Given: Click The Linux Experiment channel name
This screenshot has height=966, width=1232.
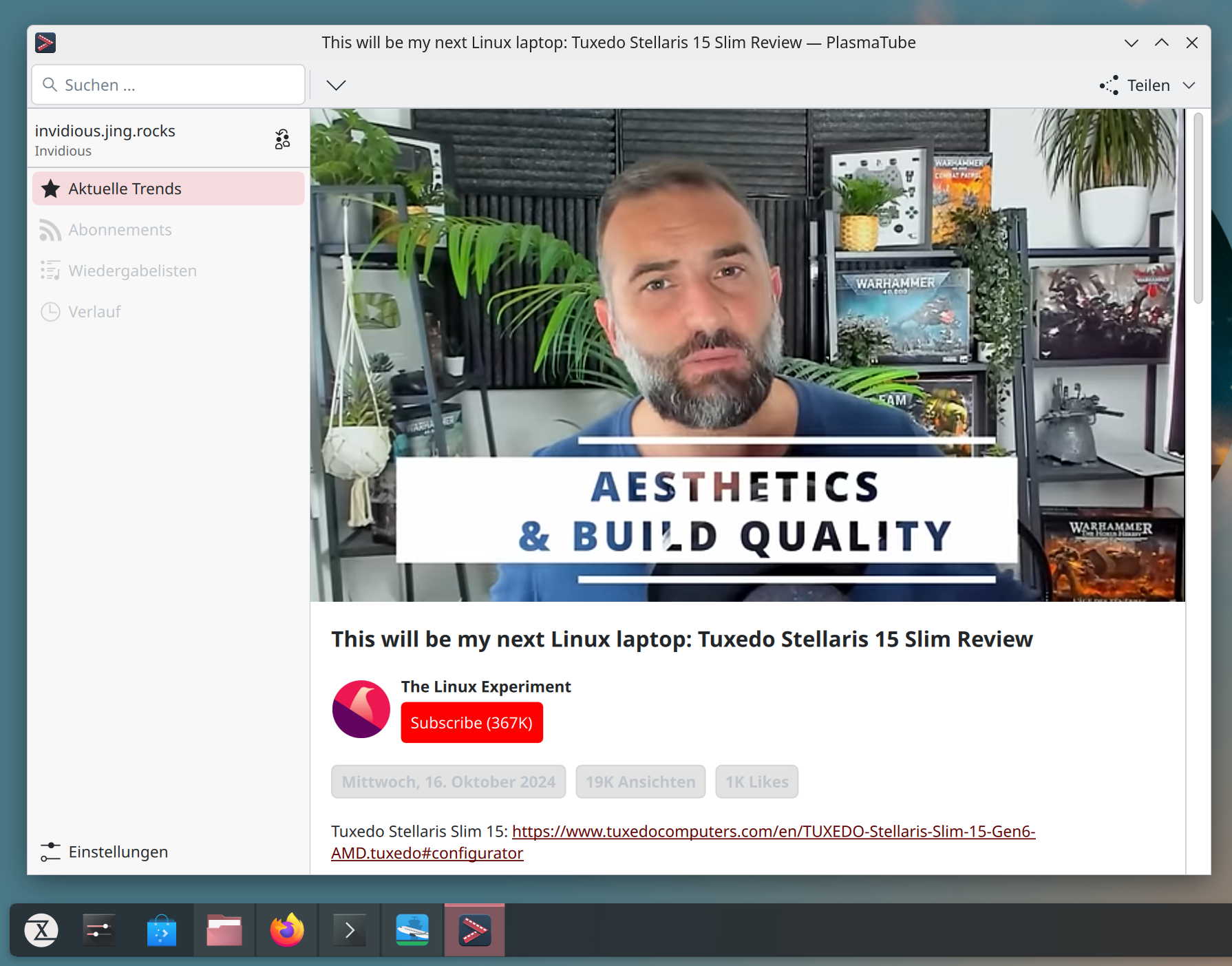Looking at the screenshot, I should [486, 686].
